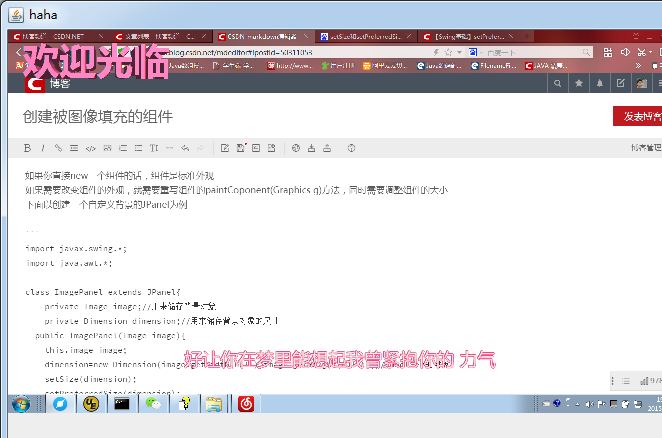Open NetEase Cloud Music red icon in taskbar
662x438 pixels.
[246, 404]
